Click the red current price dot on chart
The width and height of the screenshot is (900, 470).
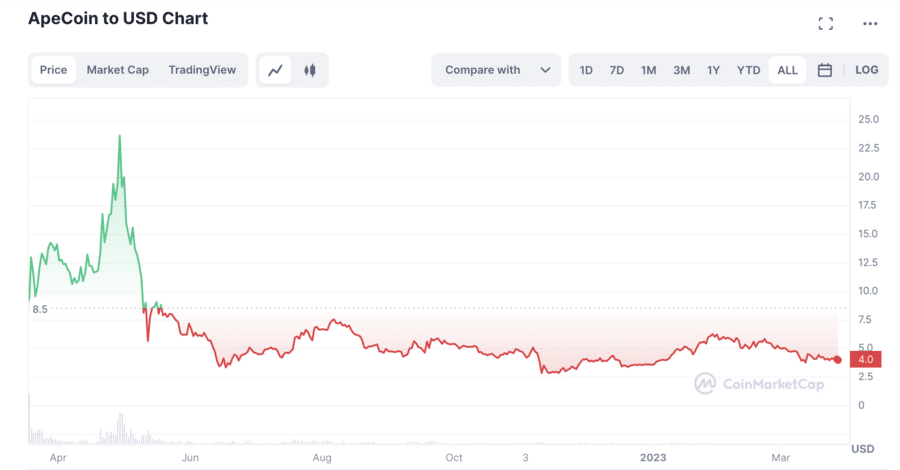[x=837, y=360]
